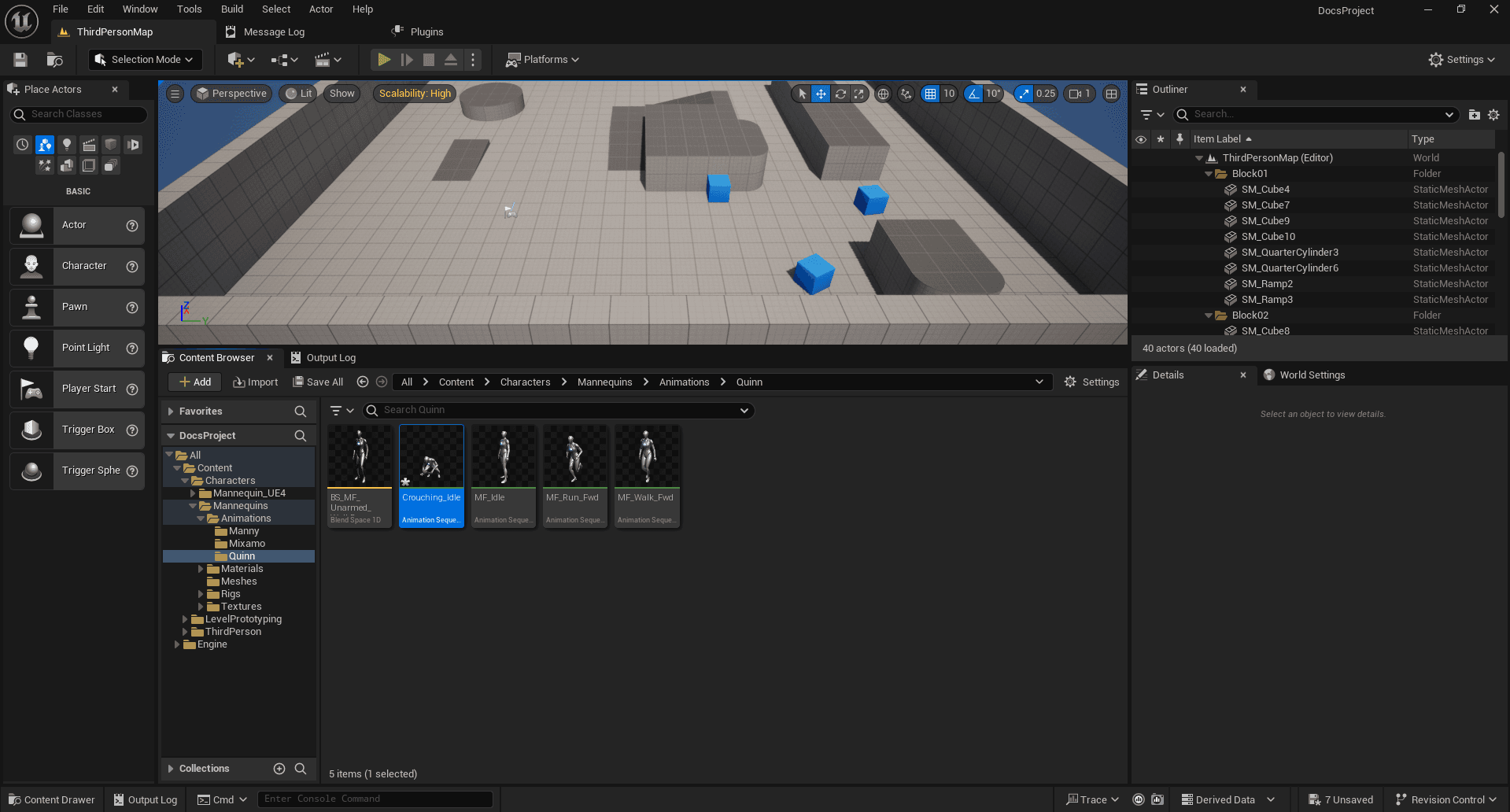Activate the Rotate objects tool
Screen dimensions: 1510x812
pyautogui.click(x=840, y=94)
